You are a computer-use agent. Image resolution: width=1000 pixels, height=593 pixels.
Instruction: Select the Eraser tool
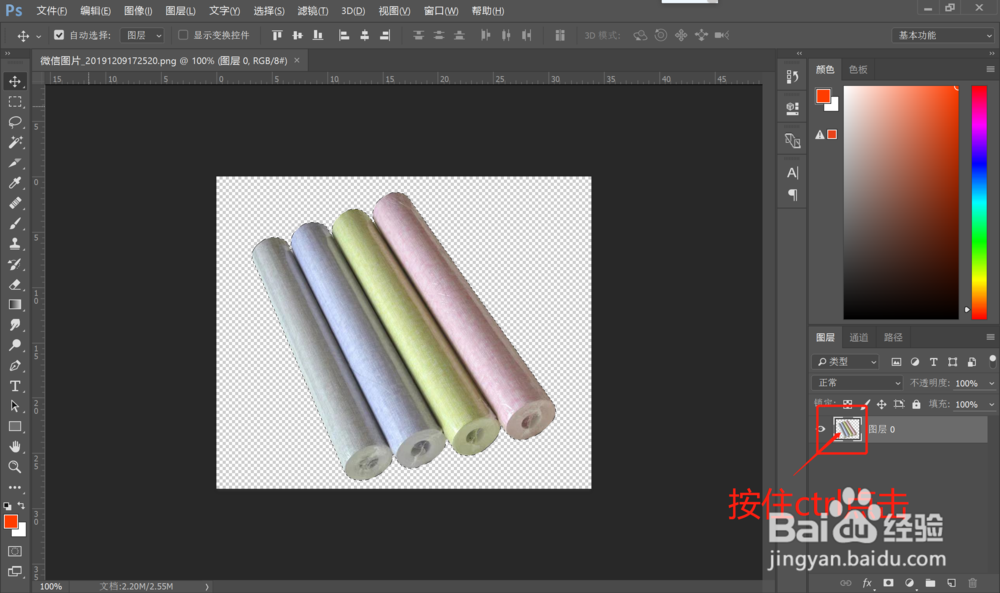15,284
